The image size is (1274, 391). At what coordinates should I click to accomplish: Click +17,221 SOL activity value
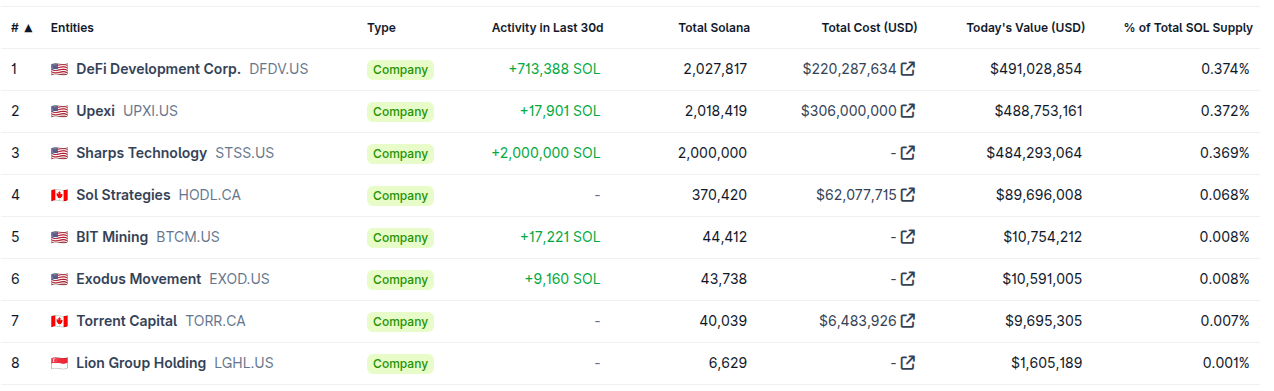coord(560,237)
